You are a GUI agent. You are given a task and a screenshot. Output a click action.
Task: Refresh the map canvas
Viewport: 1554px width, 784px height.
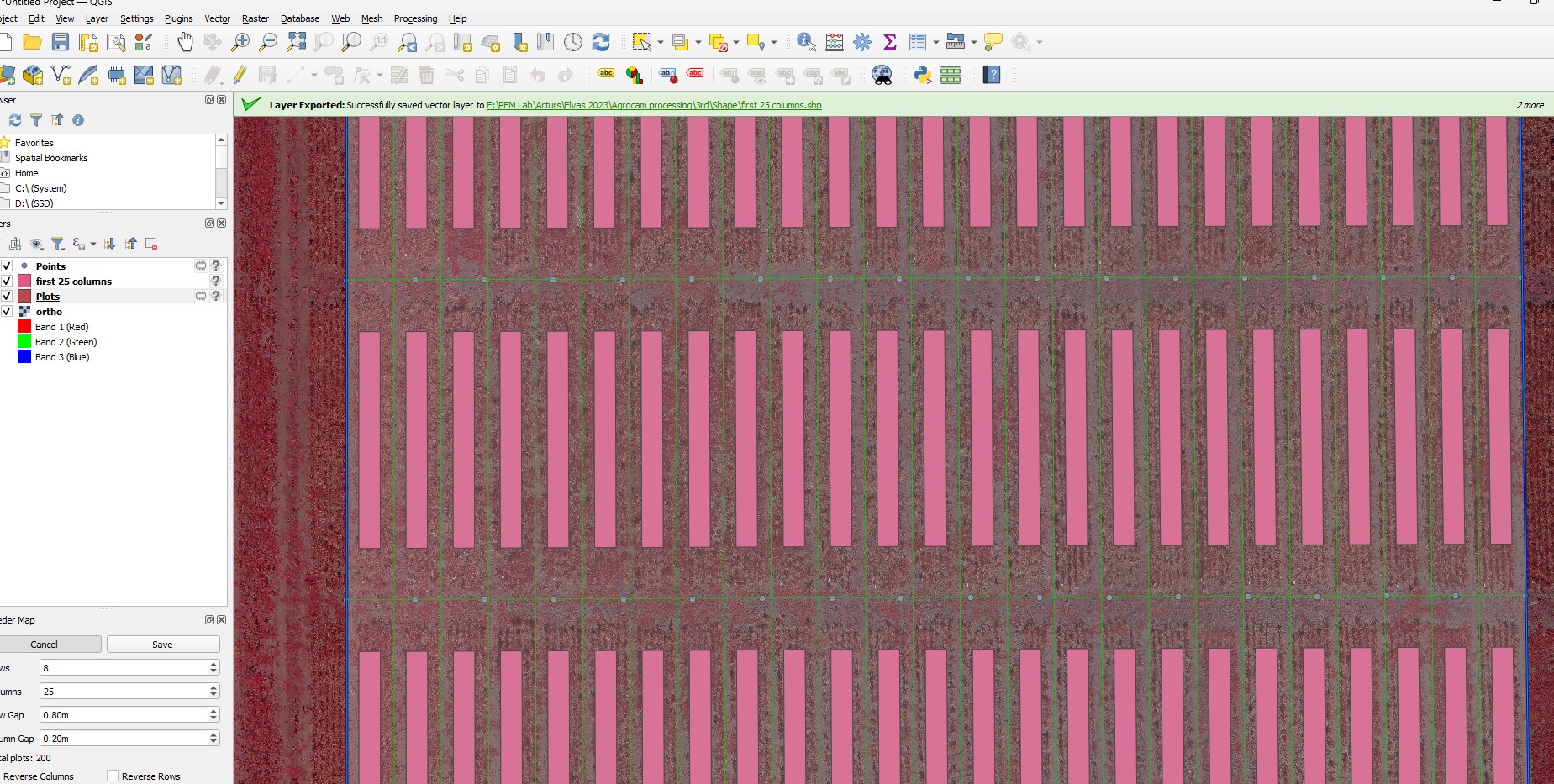coord(601,42)
